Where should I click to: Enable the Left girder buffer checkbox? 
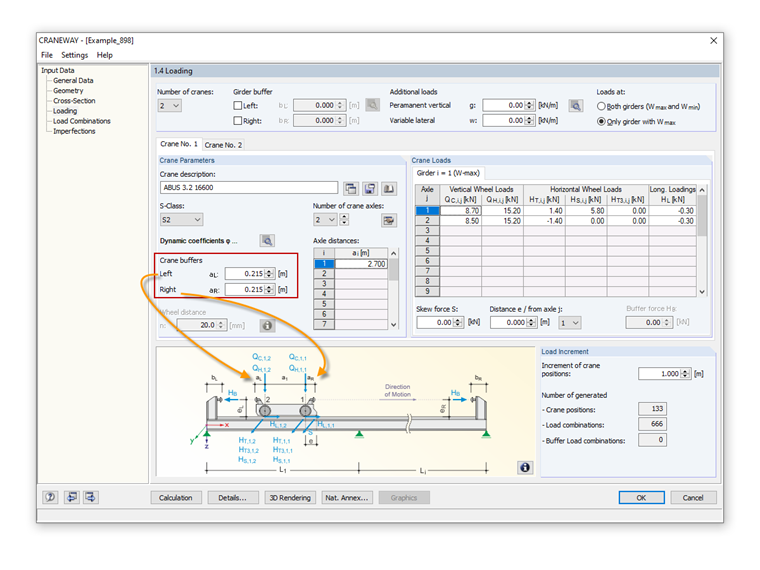(238, 105)
